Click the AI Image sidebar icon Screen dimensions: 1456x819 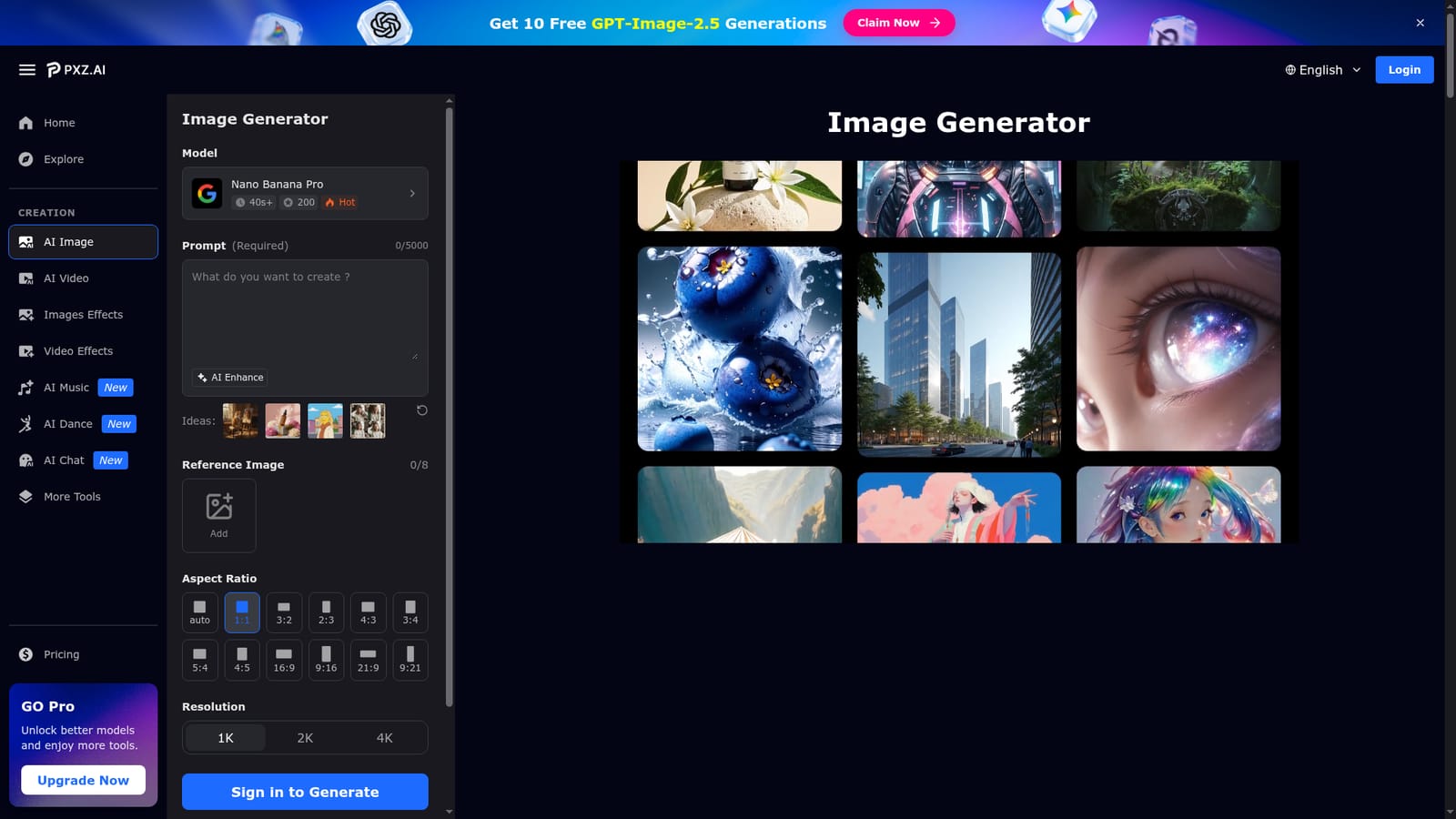coord(25,242)
